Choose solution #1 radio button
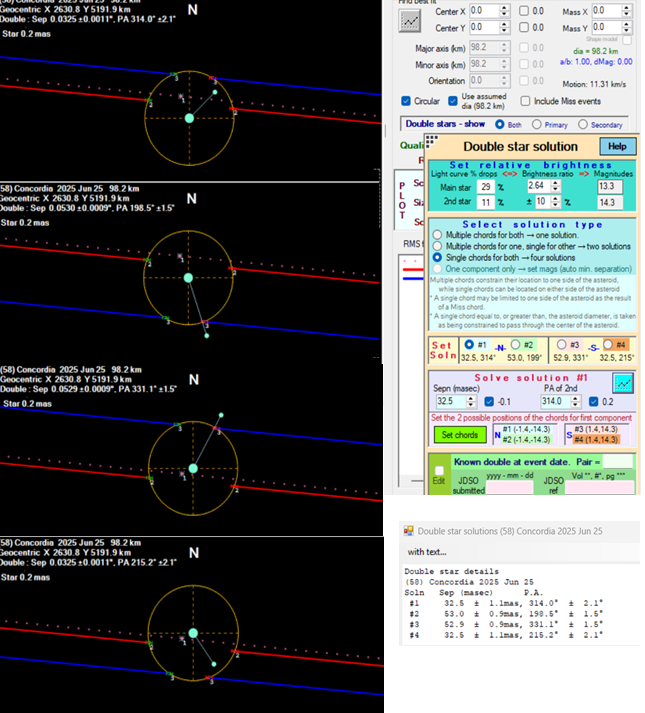Image resolution: width=645 pixels, height=713 pixels. coord(469,345)
